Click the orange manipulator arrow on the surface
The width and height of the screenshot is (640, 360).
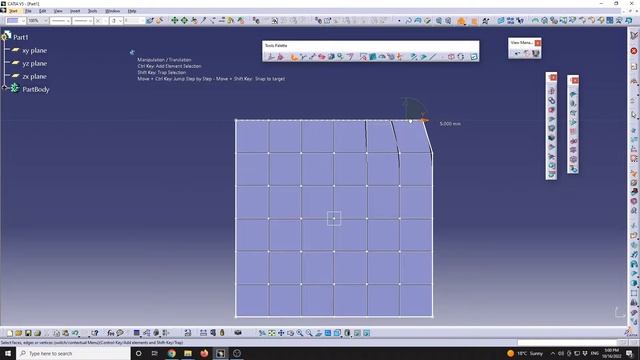[424, 120]
